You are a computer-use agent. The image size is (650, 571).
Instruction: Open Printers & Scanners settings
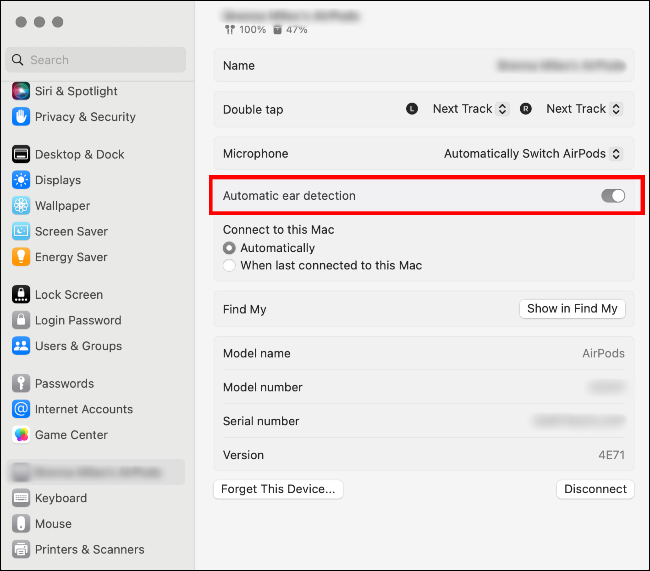coord(90,549)
